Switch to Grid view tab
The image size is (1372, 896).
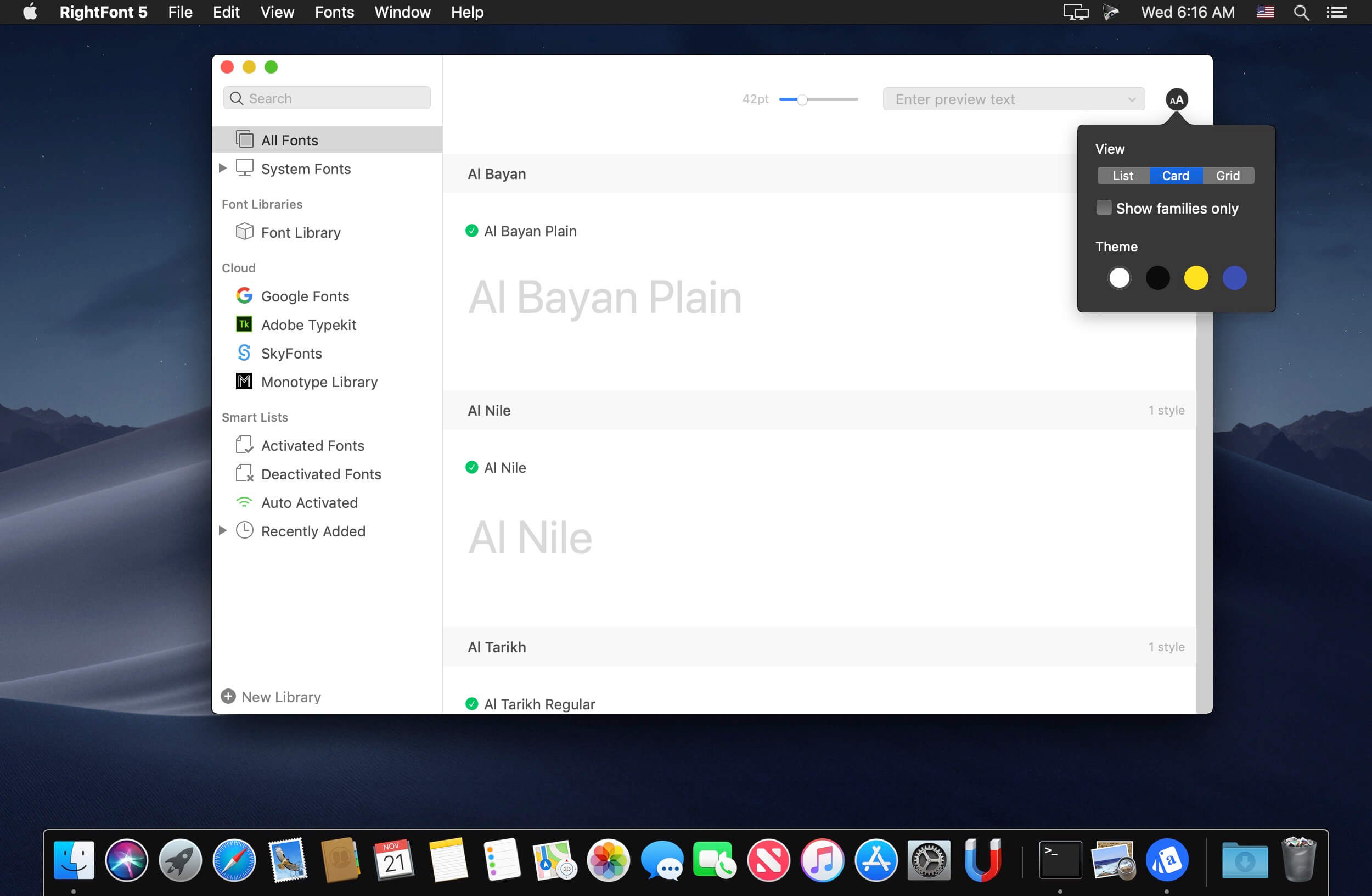click(1227, 175)
